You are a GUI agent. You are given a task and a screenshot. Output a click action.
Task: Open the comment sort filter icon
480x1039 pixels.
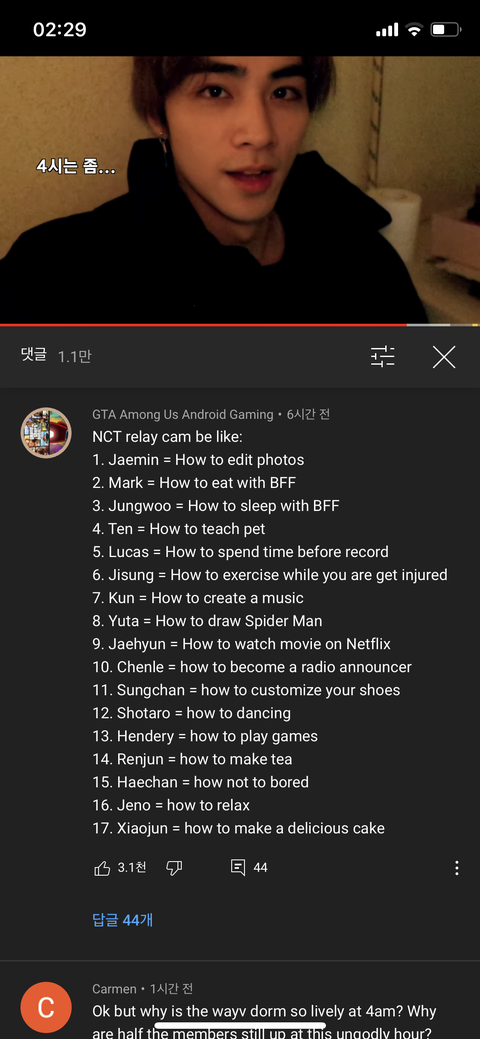click(383, 356)
